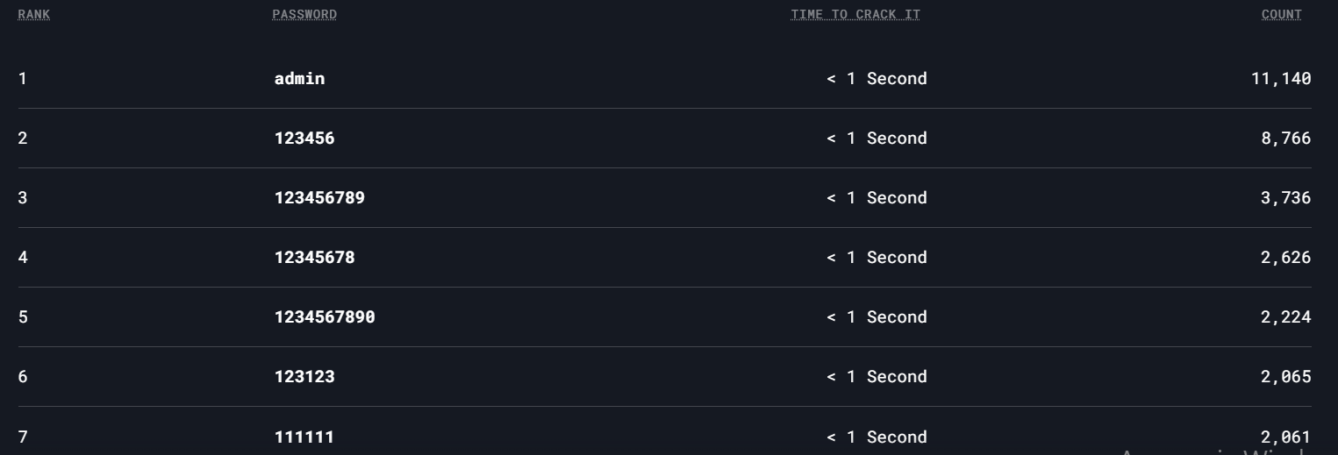Click the 12345678 password text
Screen dimensions: 1338x455
click(x=314, y=258)
